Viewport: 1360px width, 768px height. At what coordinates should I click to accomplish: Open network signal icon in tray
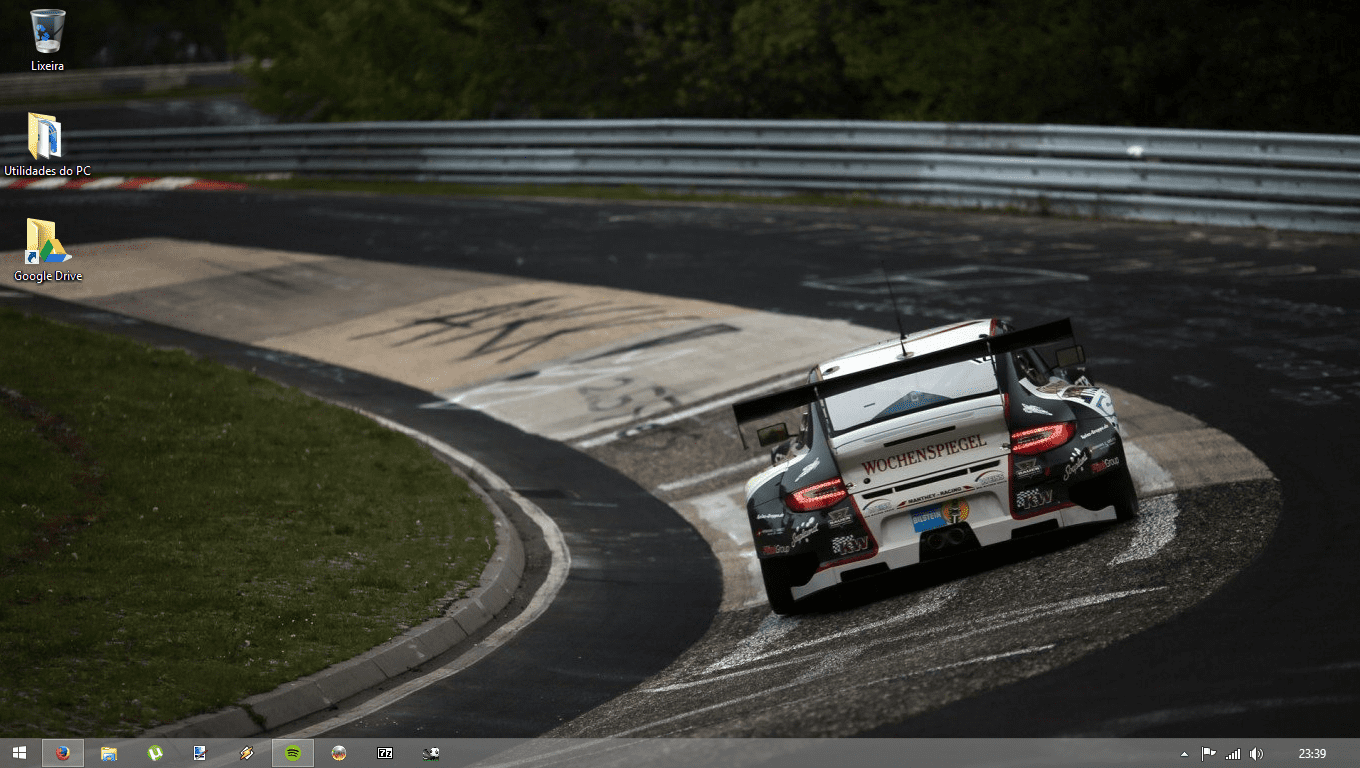[x=1233, y=754]
